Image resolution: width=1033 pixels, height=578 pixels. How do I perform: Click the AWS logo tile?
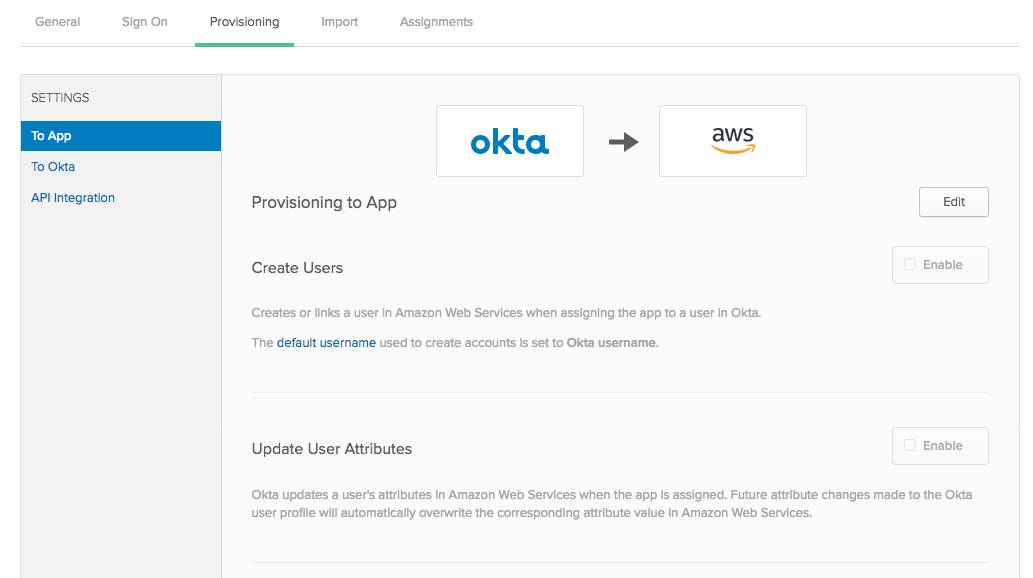[733, 141]
